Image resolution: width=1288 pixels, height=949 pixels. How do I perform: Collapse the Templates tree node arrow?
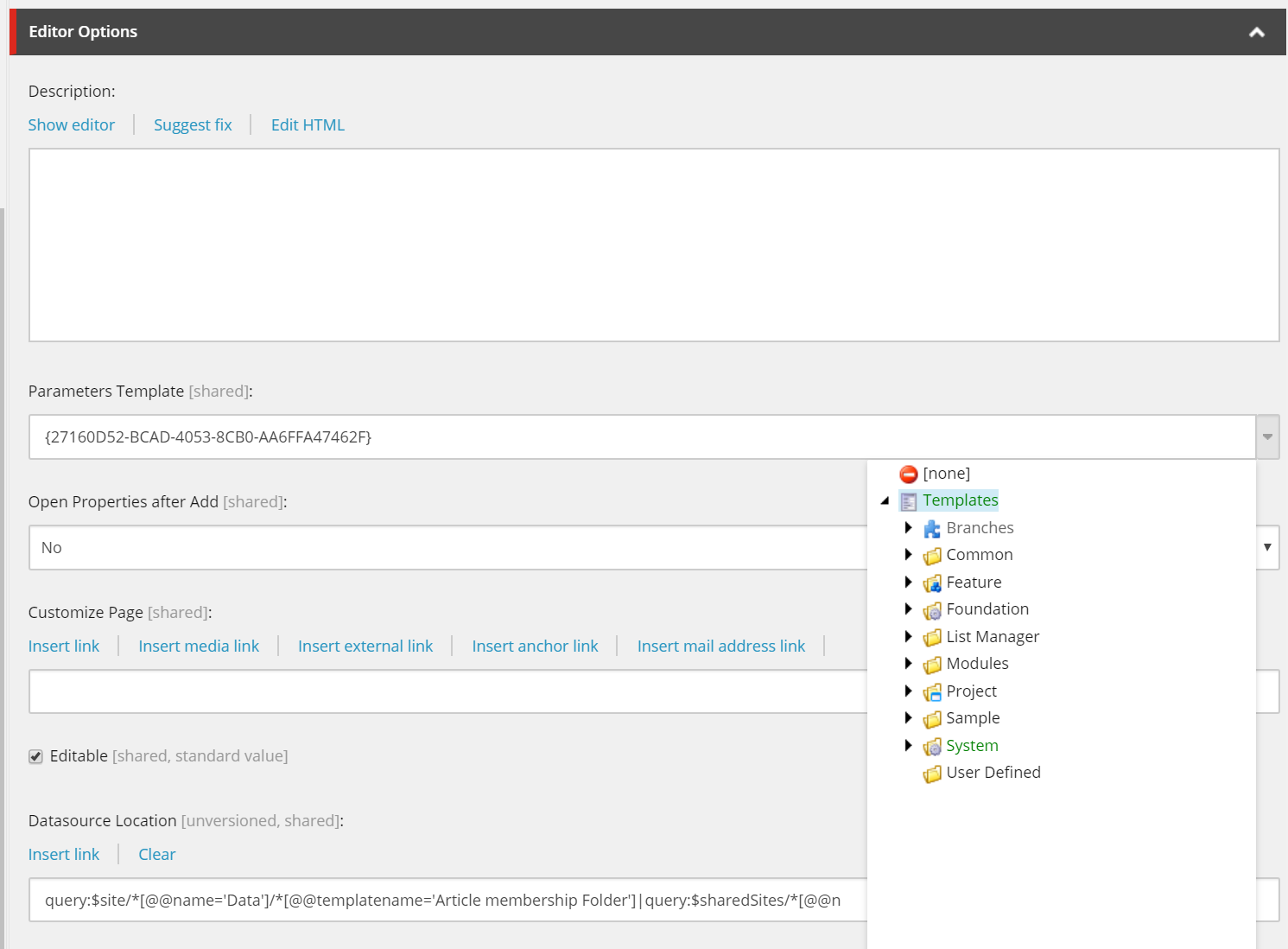[x=885, y=500]
